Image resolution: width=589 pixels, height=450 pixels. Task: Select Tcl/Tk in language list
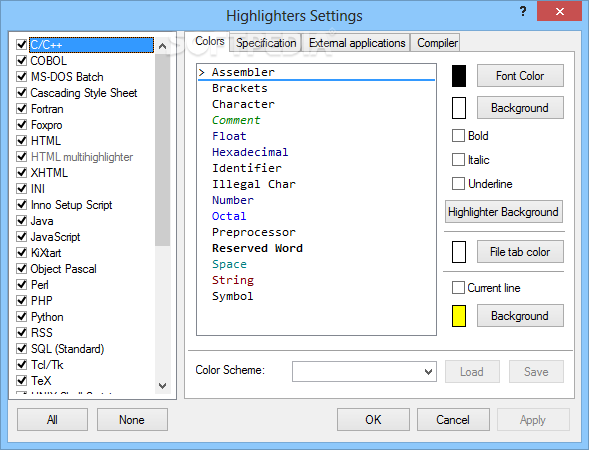[x=47, y=365]
